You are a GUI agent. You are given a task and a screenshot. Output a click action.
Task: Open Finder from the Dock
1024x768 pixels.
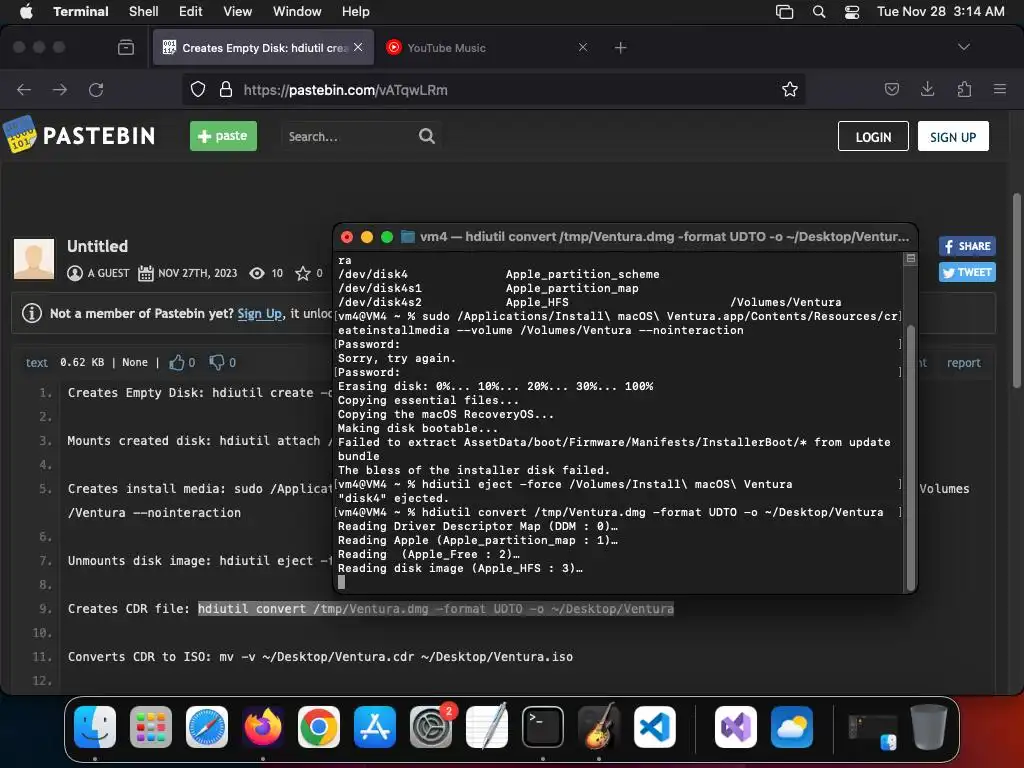pos(95,727)
